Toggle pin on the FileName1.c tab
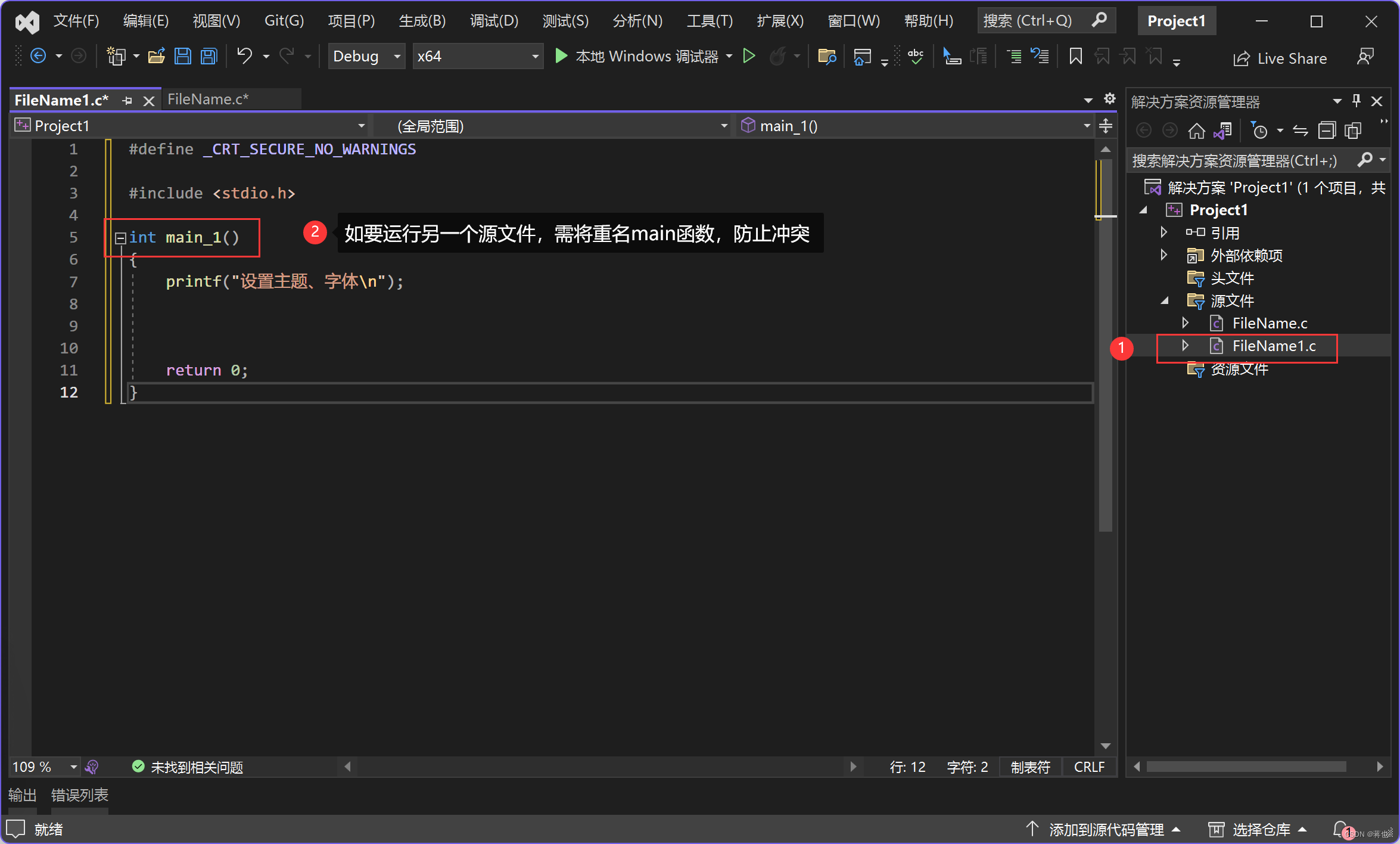The image size is (1400, 844). (x=127, y=101)
